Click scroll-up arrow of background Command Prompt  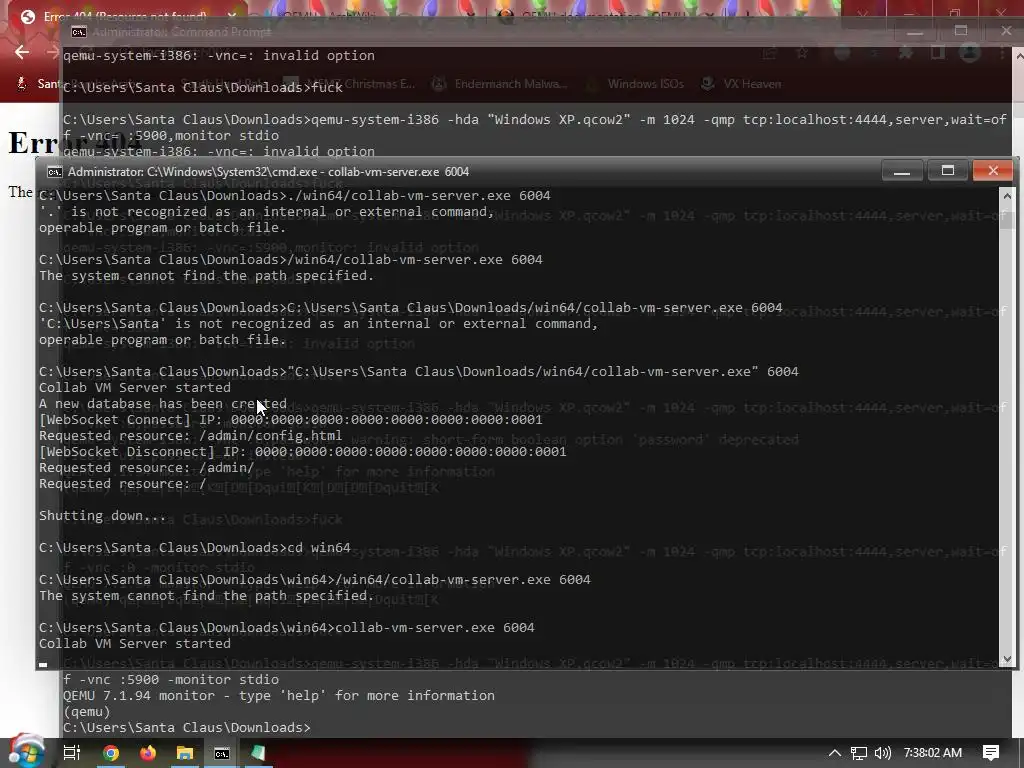1017,56
